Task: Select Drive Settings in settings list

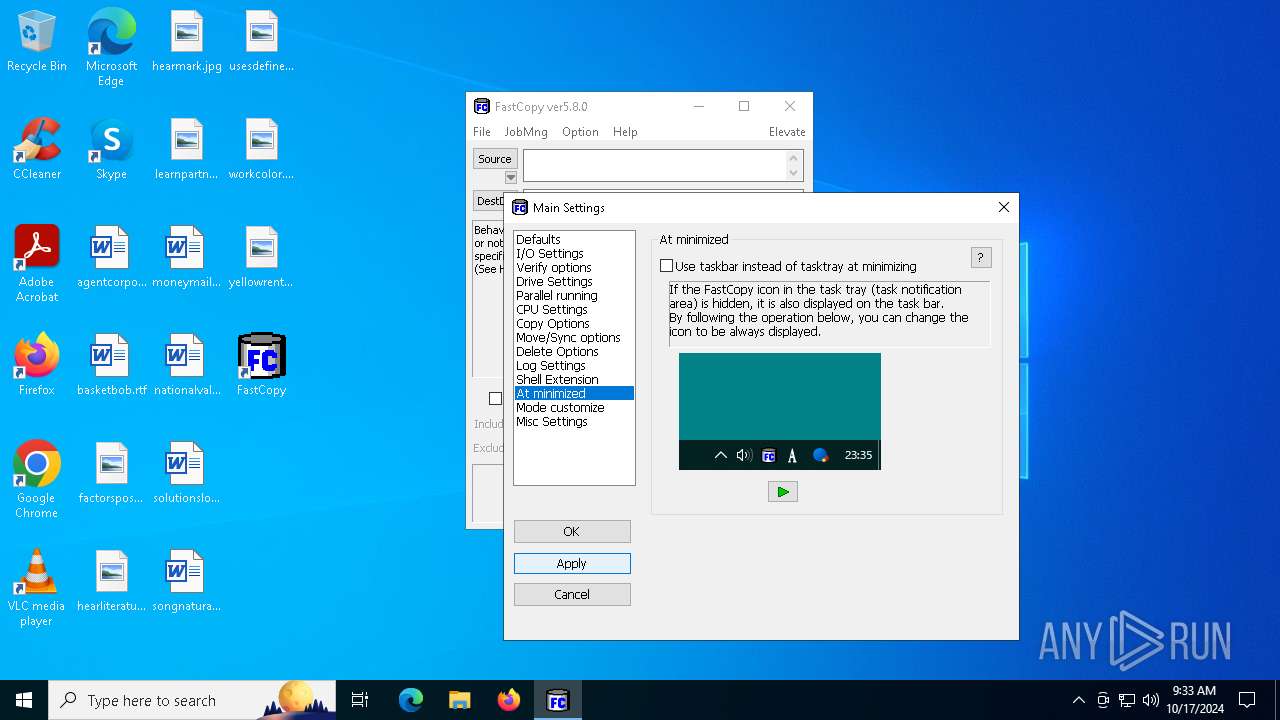Action: (574, 281)
